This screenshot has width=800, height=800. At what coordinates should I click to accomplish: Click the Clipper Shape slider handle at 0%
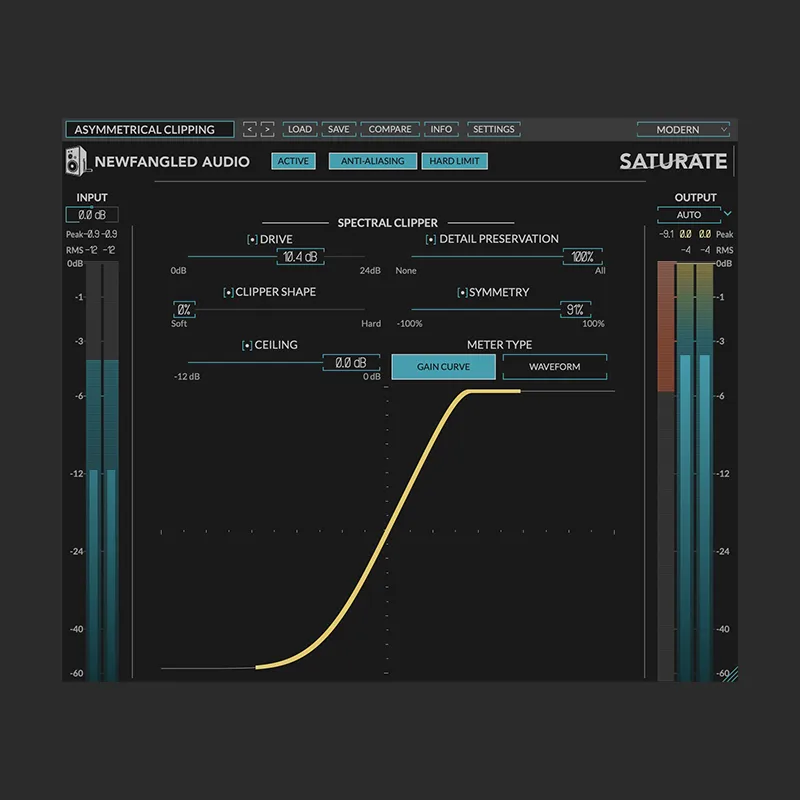pos(184,310)
